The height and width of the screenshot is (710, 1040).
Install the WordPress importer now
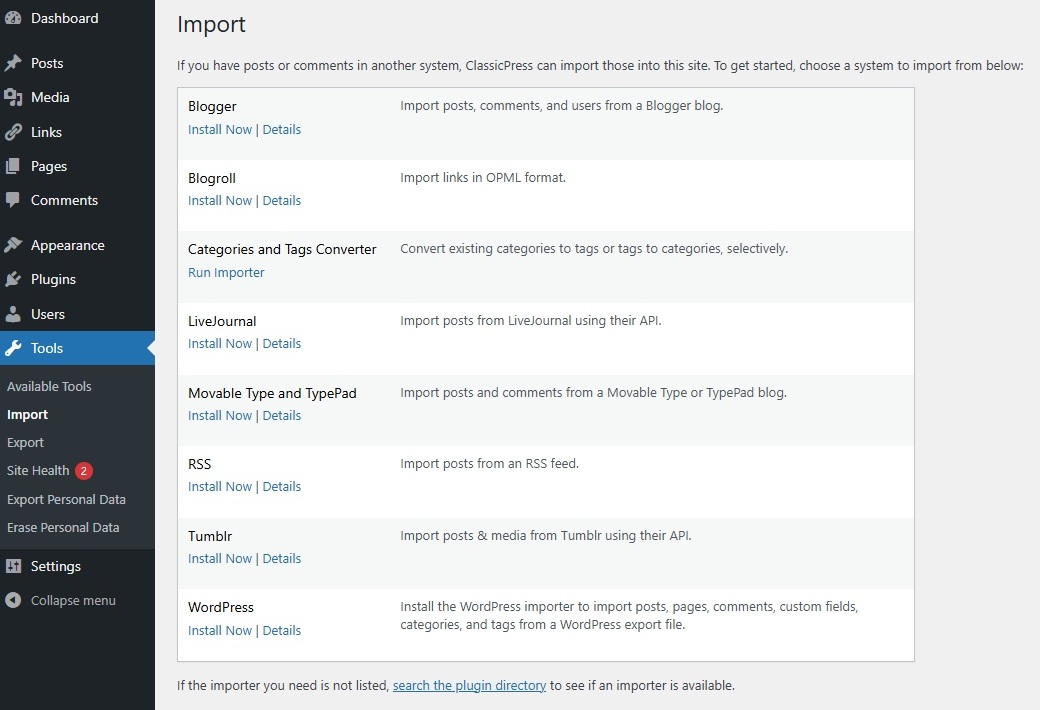[220, 630]
